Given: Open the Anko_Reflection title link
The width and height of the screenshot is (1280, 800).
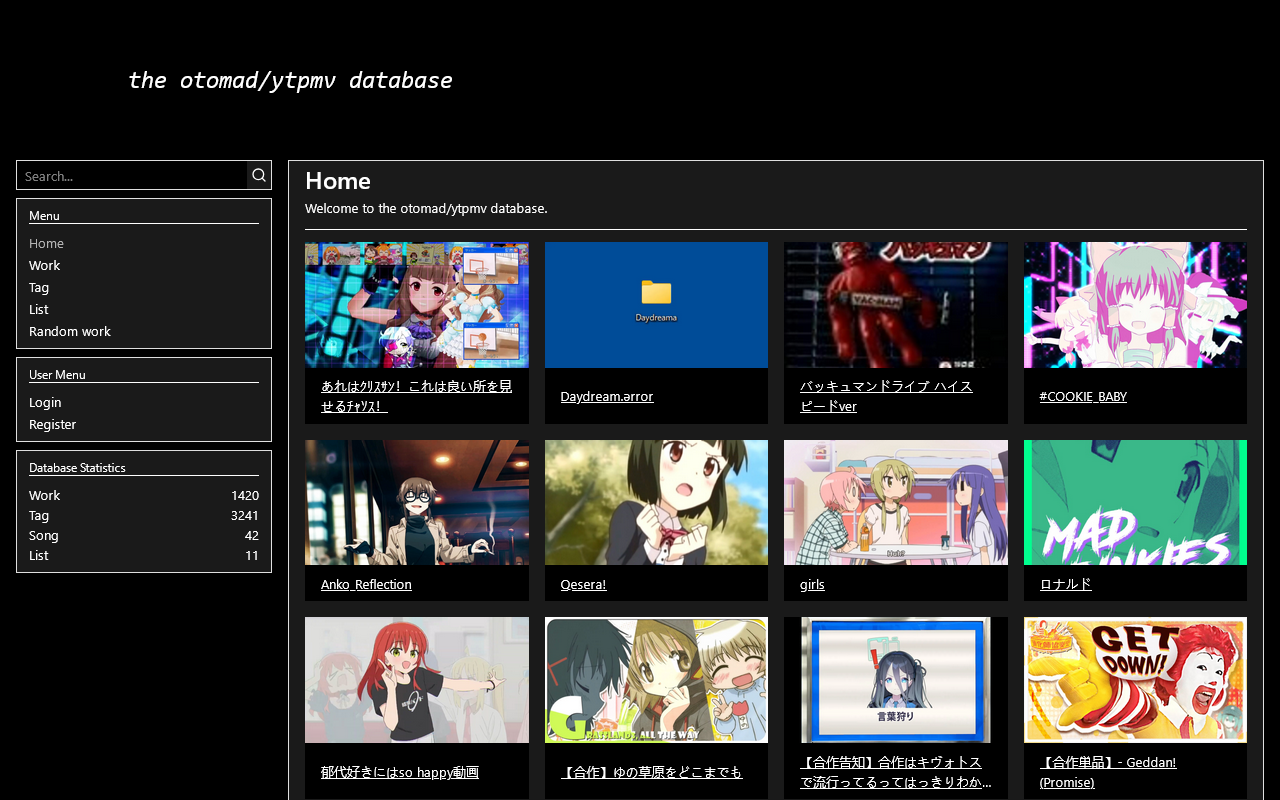Looking at the screenshot, I should click(x=366, y=584).
